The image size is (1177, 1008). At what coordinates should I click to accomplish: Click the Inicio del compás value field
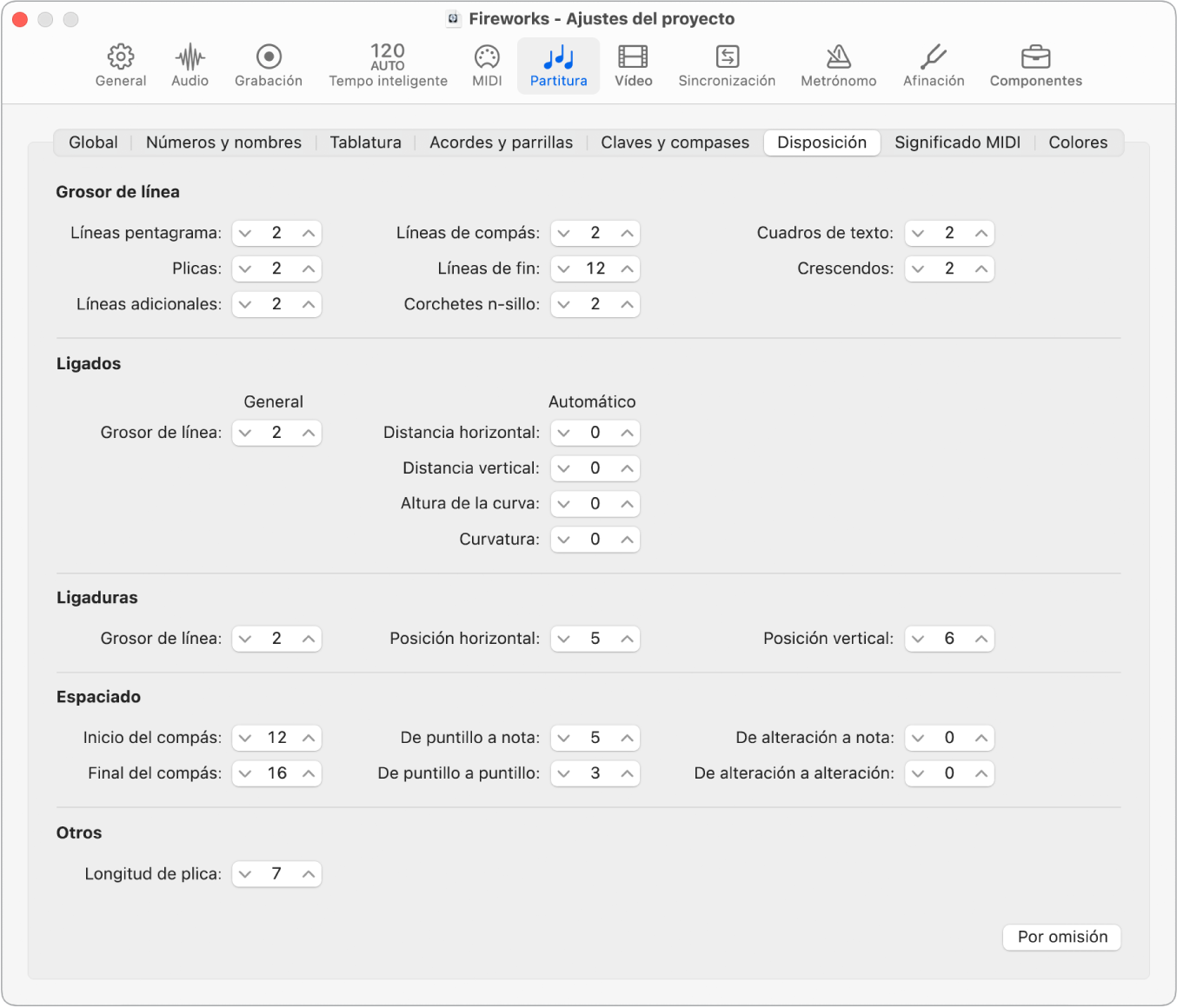276,738
